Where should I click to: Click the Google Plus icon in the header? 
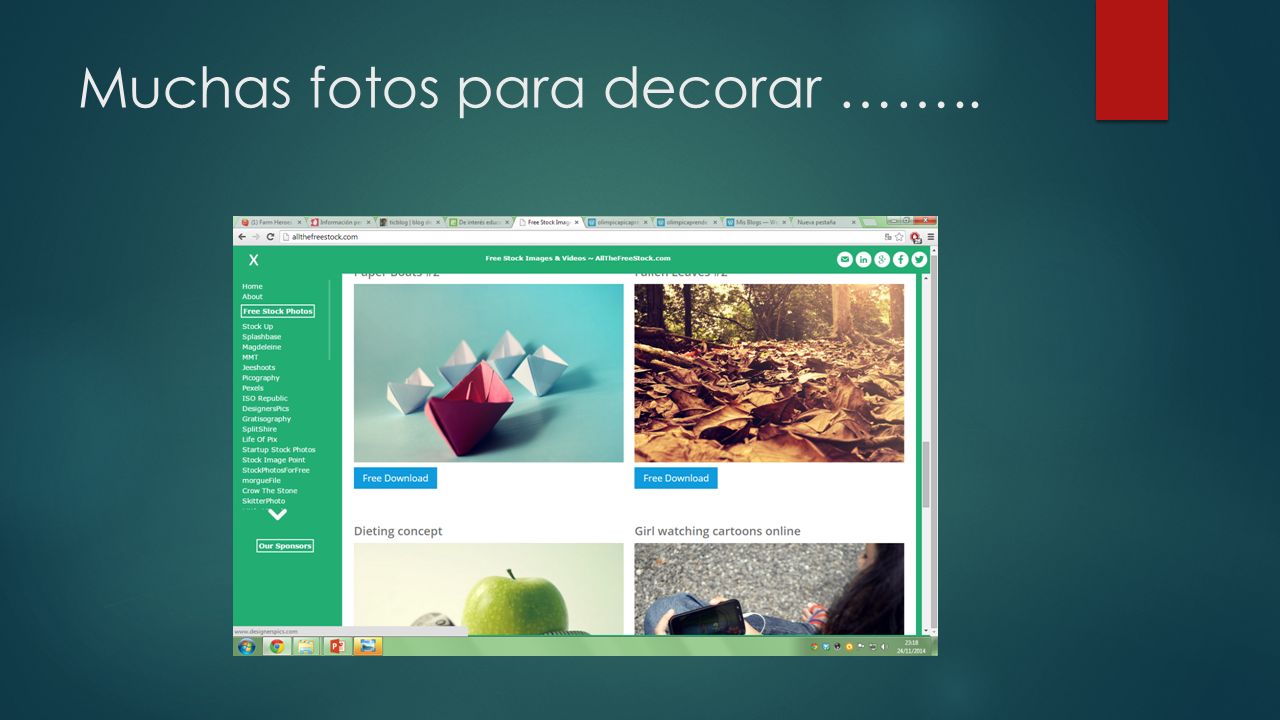[882, 259]
